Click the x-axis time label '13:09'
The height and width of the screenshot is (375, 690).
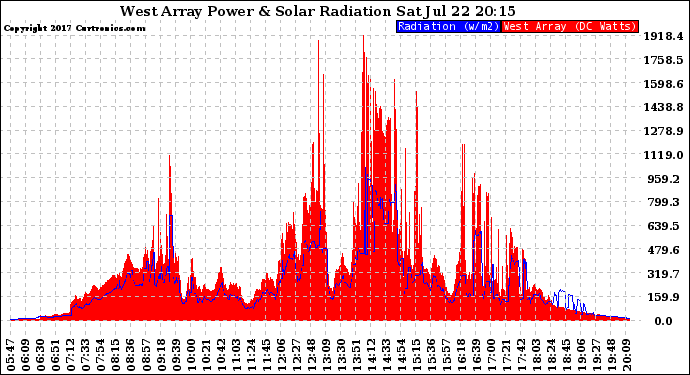(326, 355)
